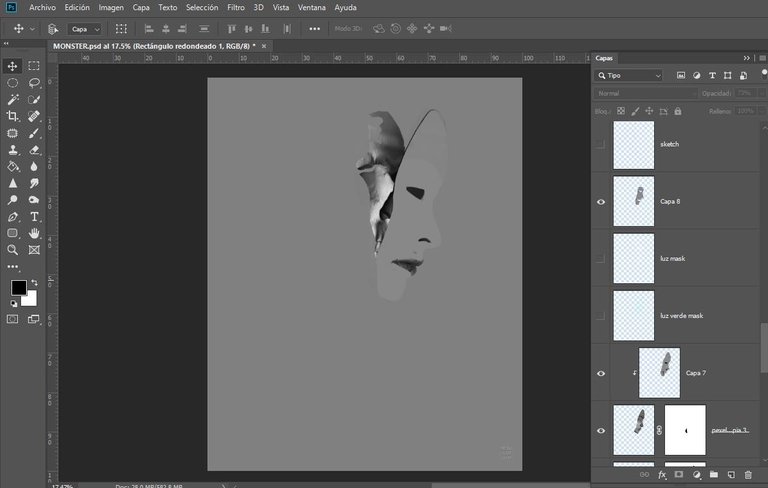Select the Move tool
768x488 pixels.
(13, 66)
